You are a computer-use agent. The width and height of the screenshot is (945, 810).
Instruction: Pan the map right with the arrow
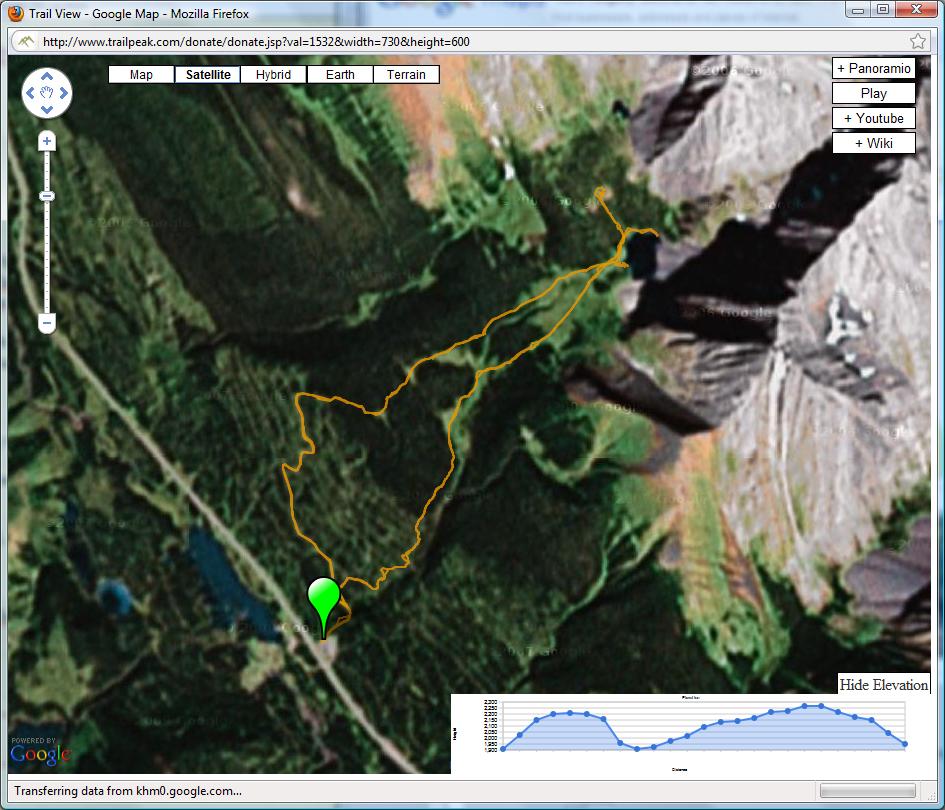click(x=63, y=94)
